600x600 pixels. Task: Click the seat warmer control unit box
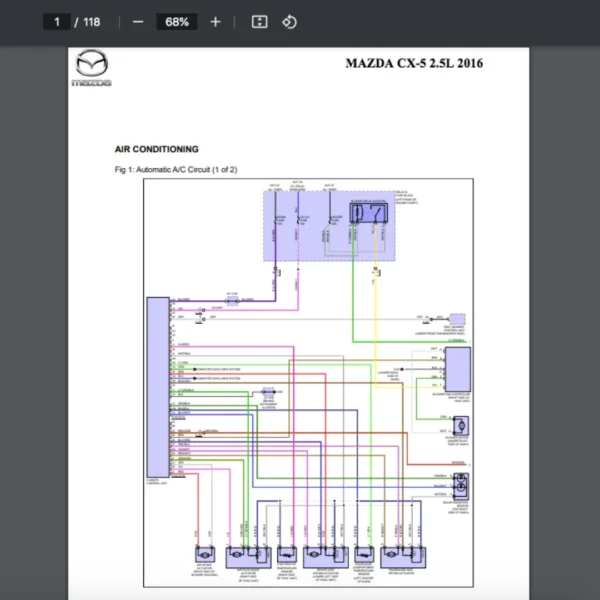[457, 318]
